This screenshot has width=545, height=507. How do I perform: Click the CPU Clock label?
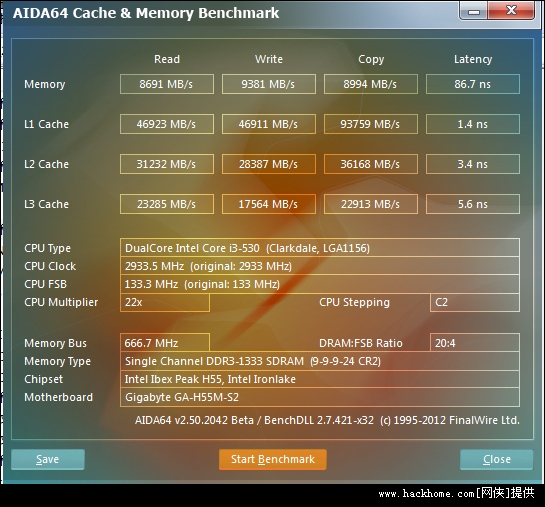(x=50, y=266)
